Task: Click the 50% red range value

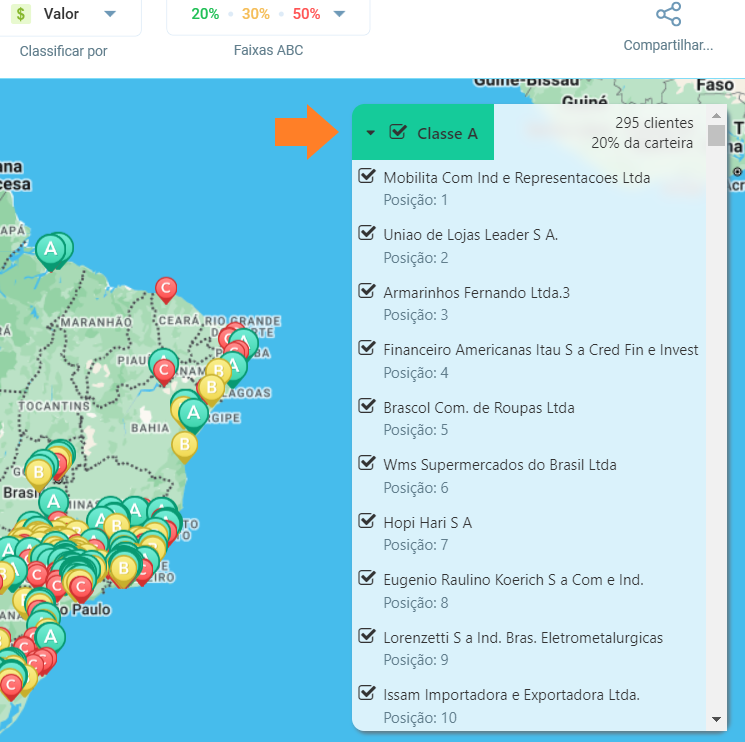Action: tap(306, 14)
